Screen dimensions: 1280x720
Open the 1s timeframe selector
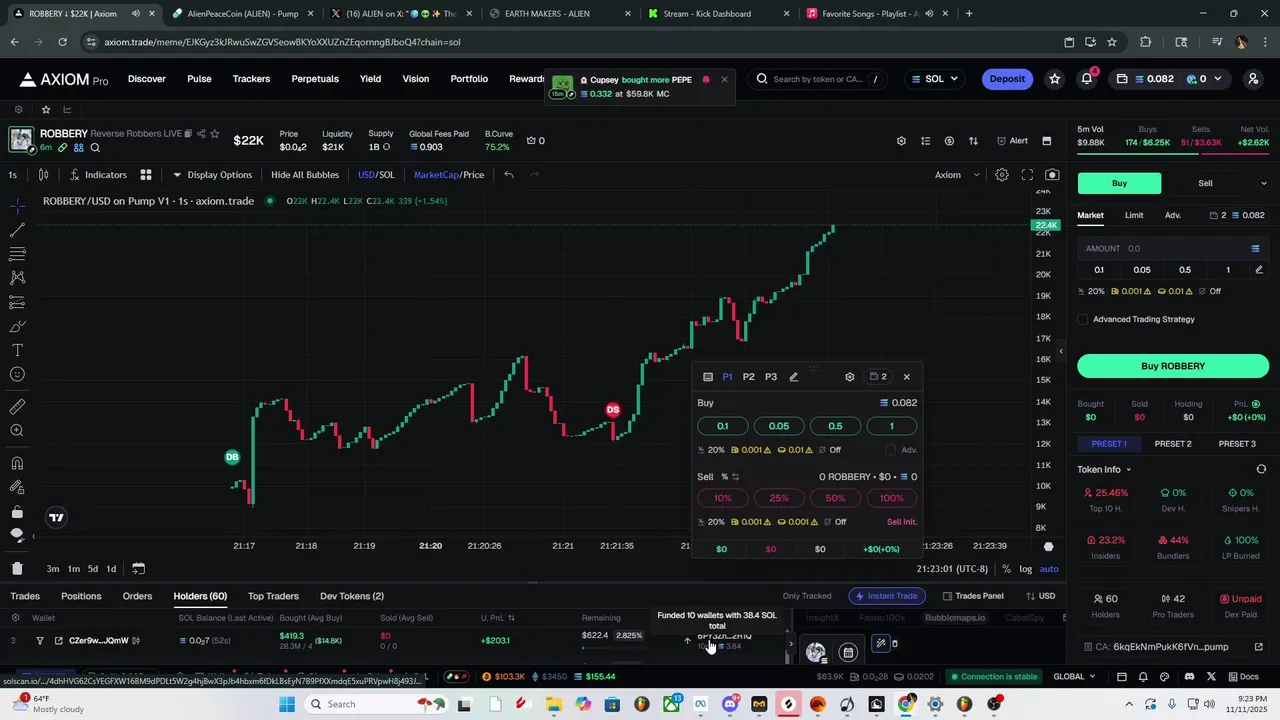point(13,175)
